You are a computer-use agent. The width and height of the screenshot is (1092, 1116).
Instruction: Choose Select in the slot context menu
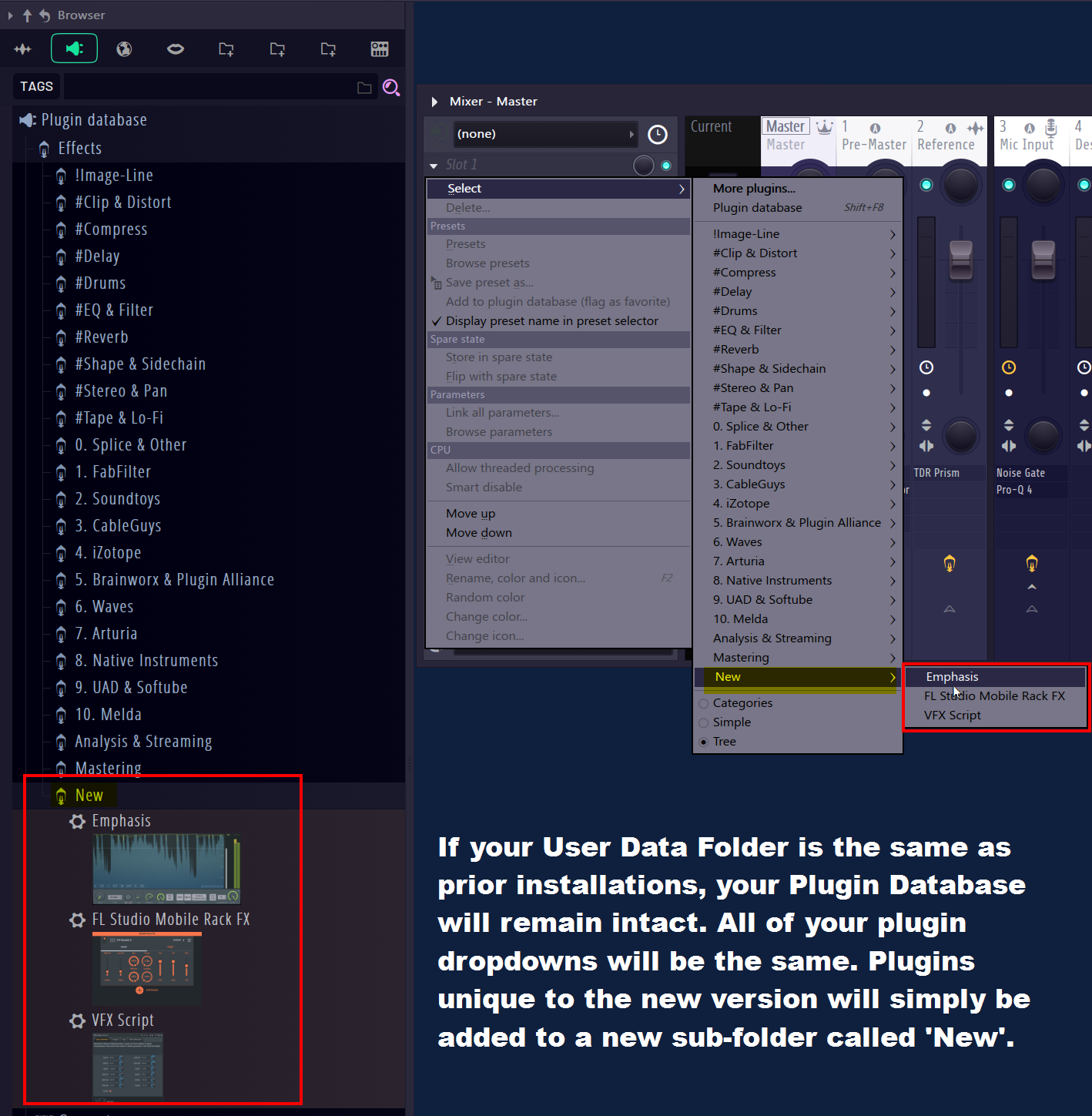(558, 189)
